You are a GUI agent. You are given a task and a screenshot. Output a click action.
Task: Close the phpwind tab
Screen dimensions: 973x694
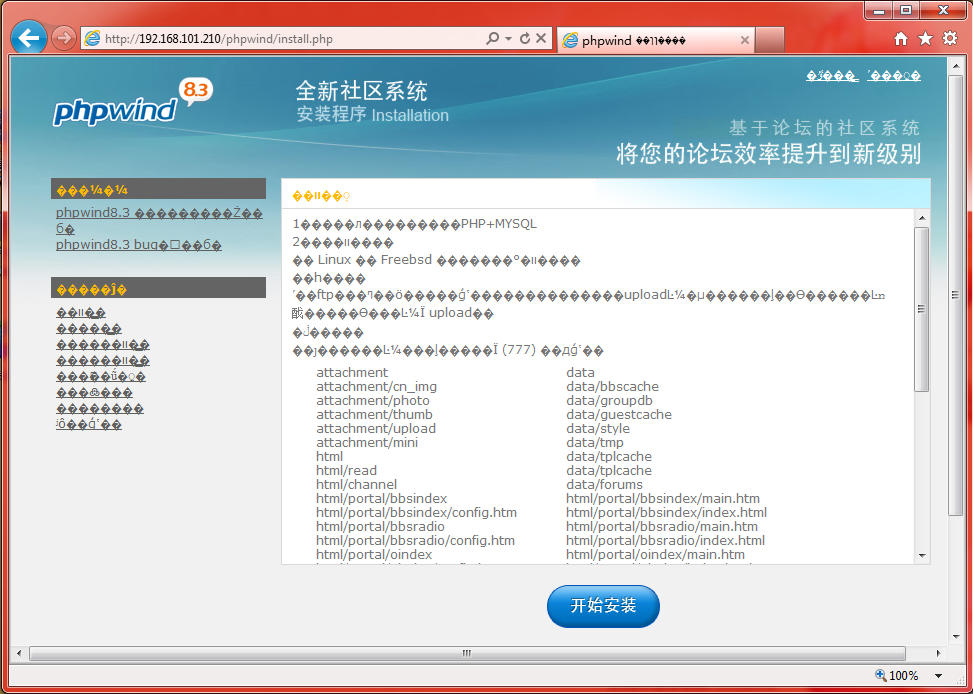(745, 40)
